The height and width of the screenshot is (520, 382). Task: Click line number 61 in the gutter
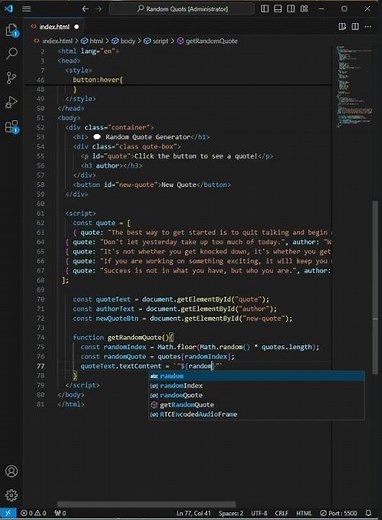(x=40, y=213)
